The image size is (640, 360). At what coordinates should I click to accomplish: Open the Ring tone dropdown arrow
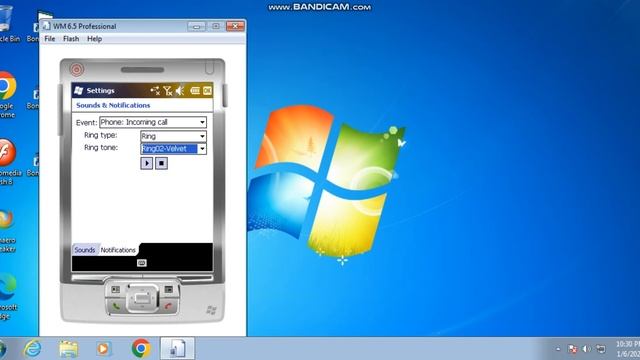[x=202, y=149]
